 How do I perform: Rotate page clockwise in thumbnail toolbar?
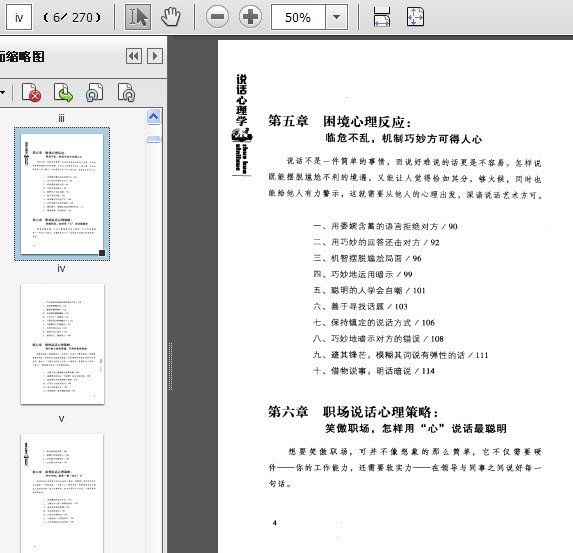tap(127, 92)
